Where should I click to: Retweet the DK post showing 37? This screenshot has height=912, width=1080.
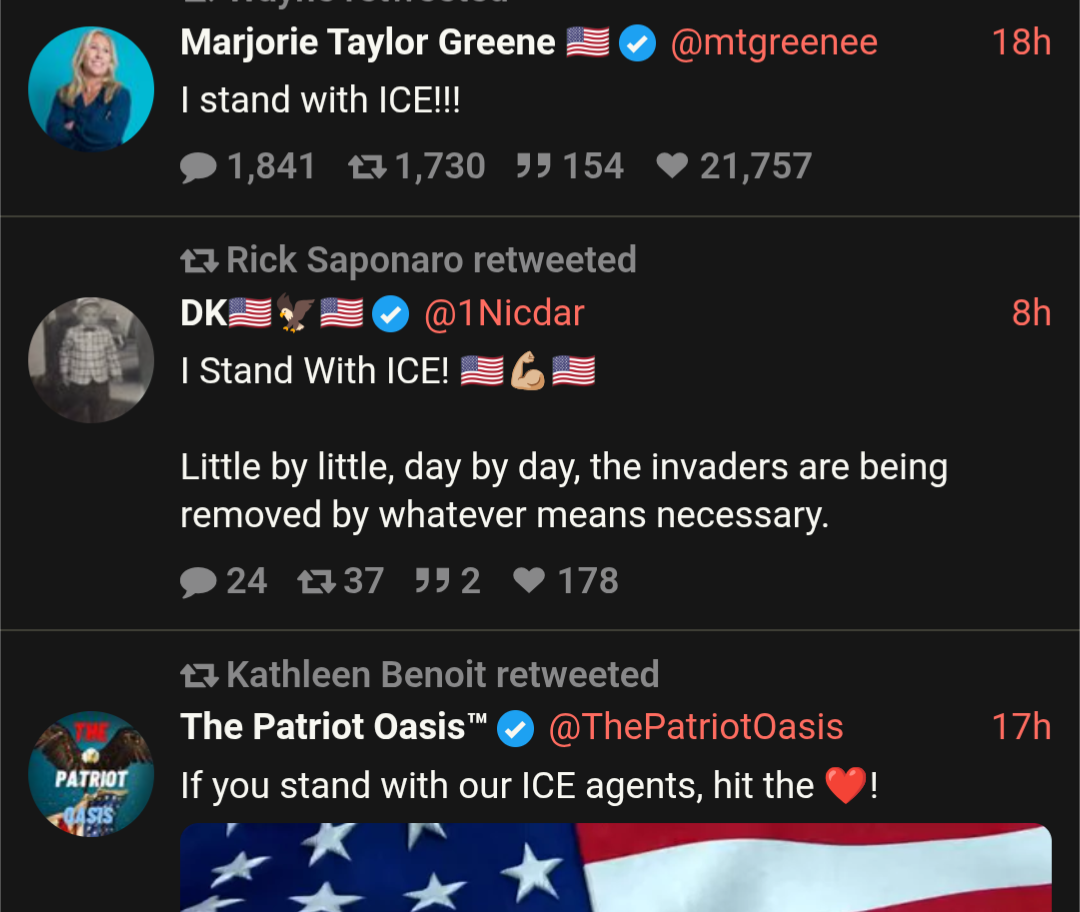click(x=316, y=581)
